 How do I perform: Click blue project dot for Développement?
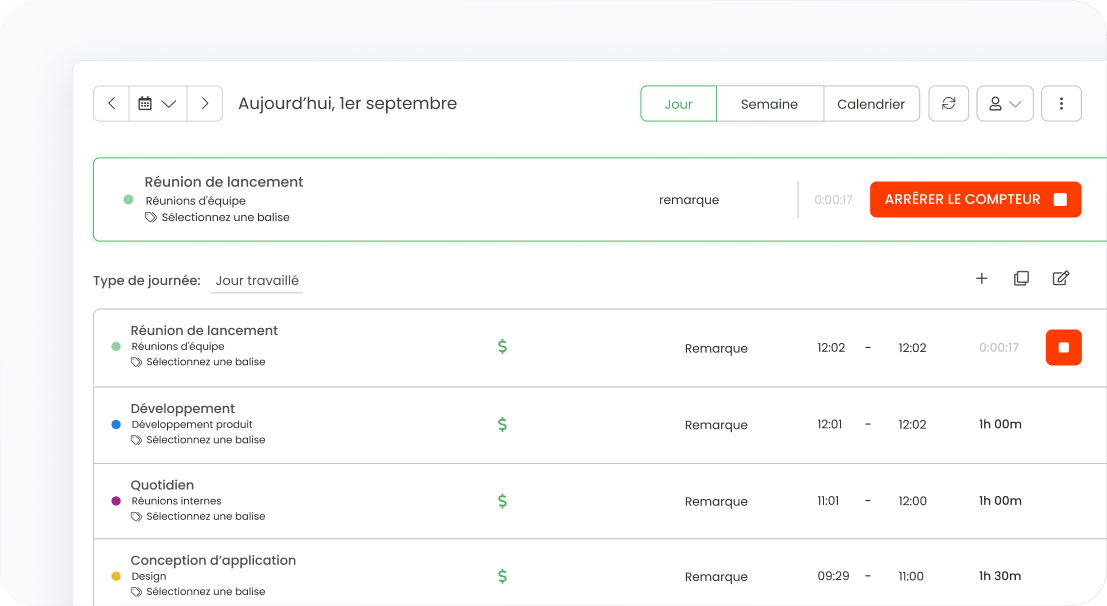click(116, 424)
